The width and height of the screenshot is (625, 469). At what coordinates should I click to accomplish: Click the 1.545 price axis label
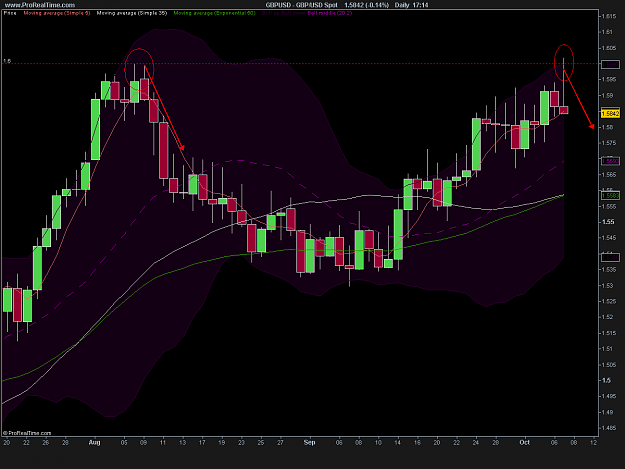(609, 238)
